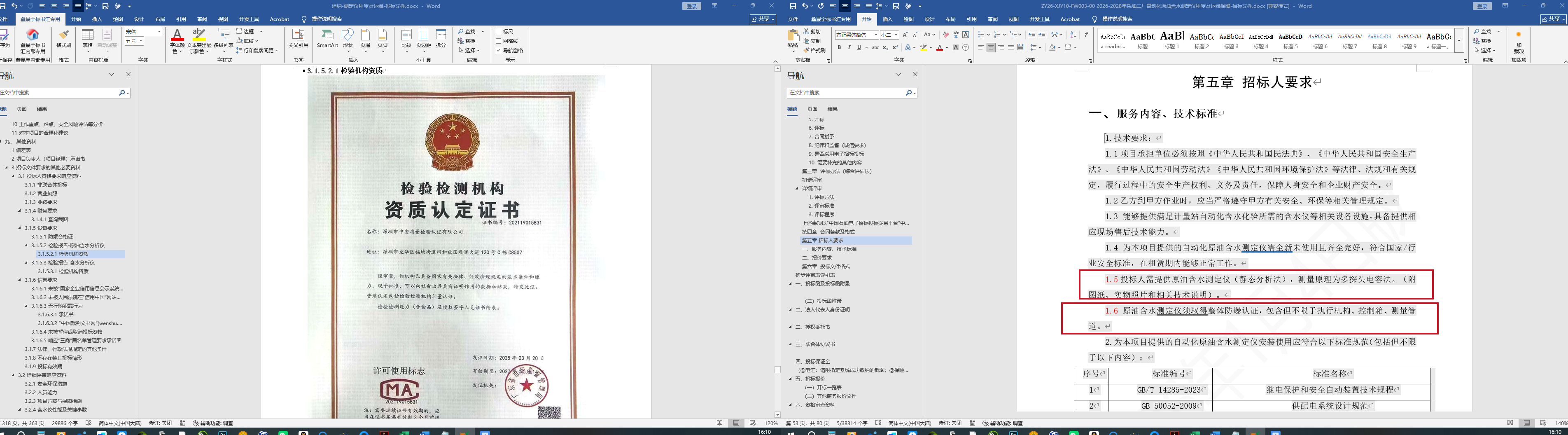Click 替换 replace button in left window

click(467, 41)
